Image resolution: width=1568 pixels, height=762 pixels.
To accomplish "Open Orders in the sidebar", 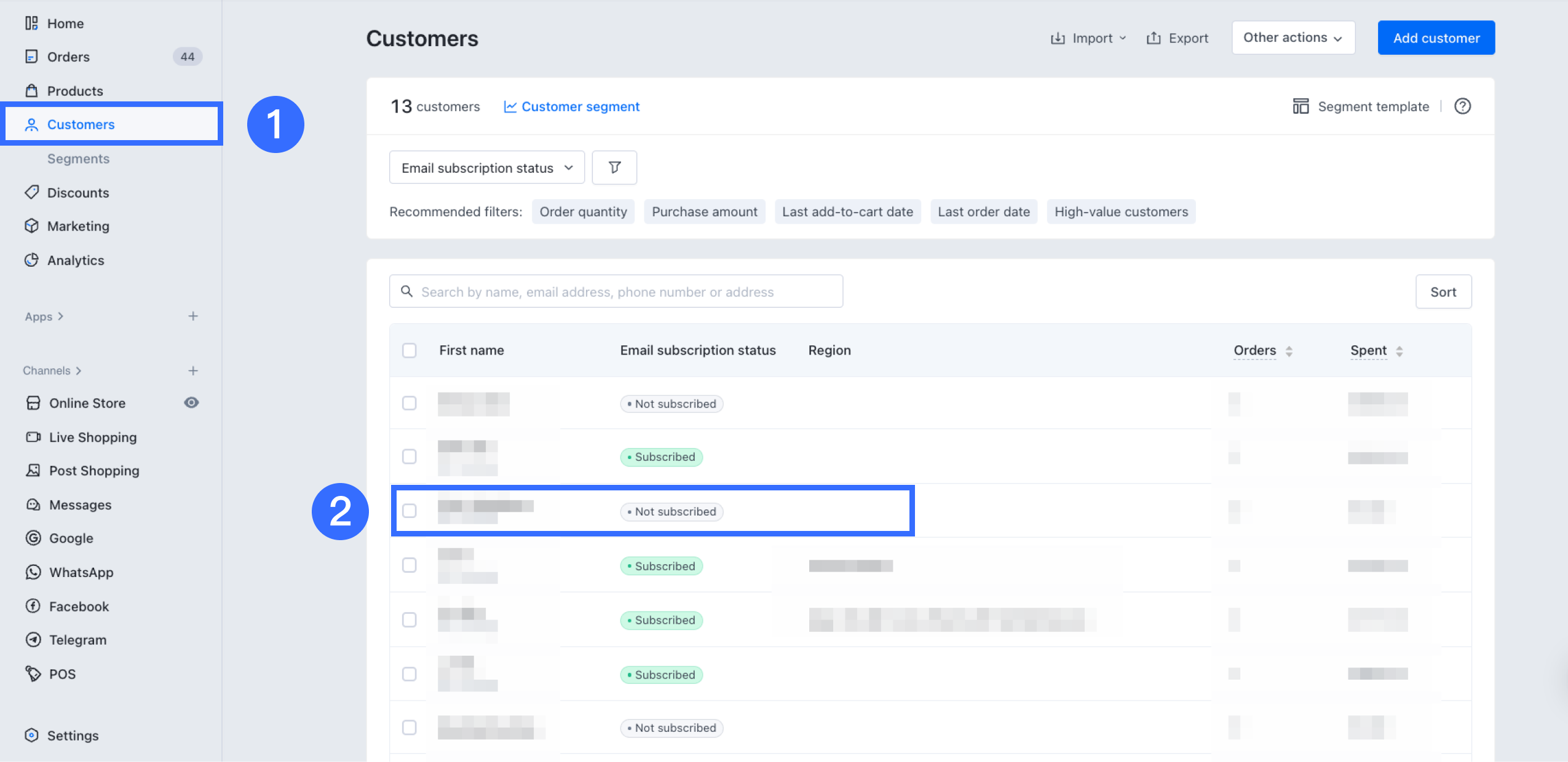I will [68, 57].
